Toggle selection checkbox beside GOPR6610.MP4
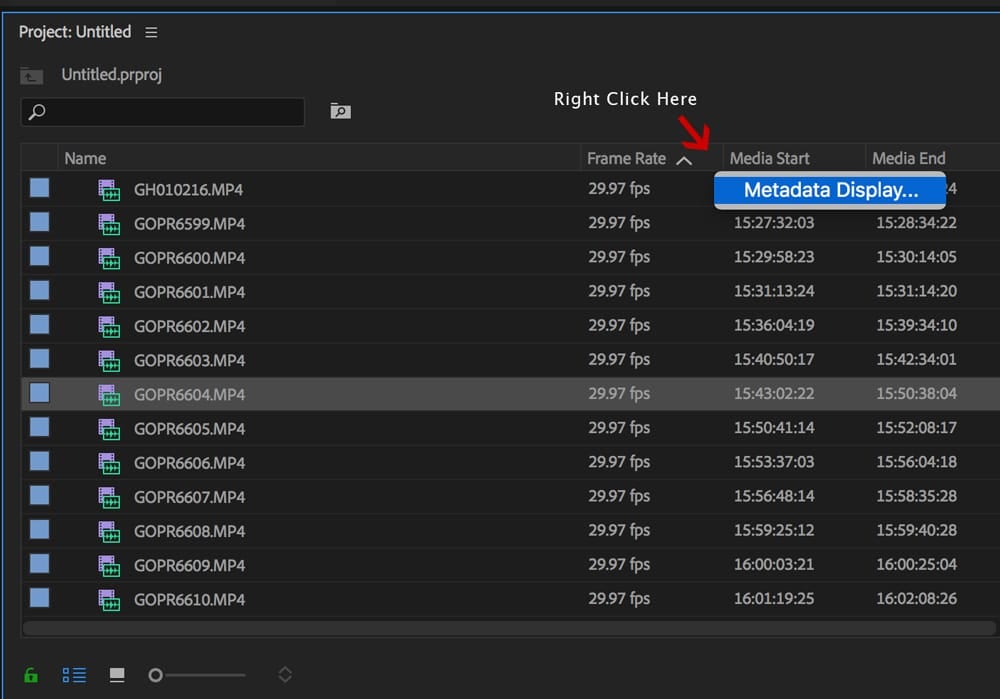This screenshot has height=699, width=1000. (x=39, y=598)
